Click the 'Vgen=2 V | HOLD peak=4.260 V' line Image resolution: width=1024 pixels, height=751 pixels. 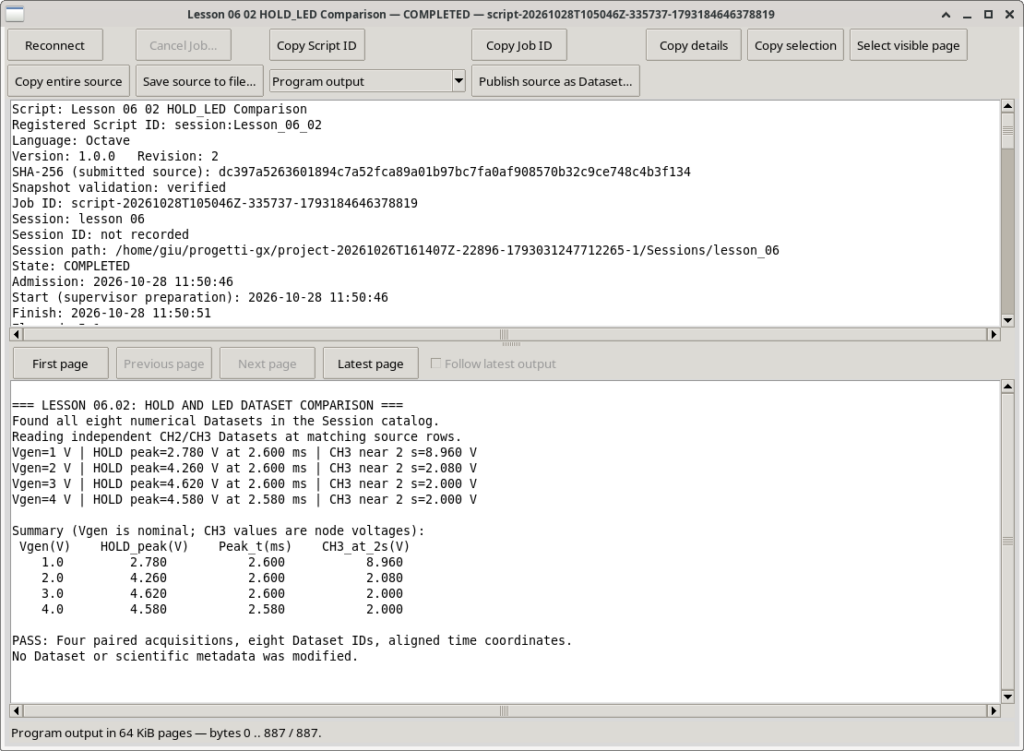(244, 468)
